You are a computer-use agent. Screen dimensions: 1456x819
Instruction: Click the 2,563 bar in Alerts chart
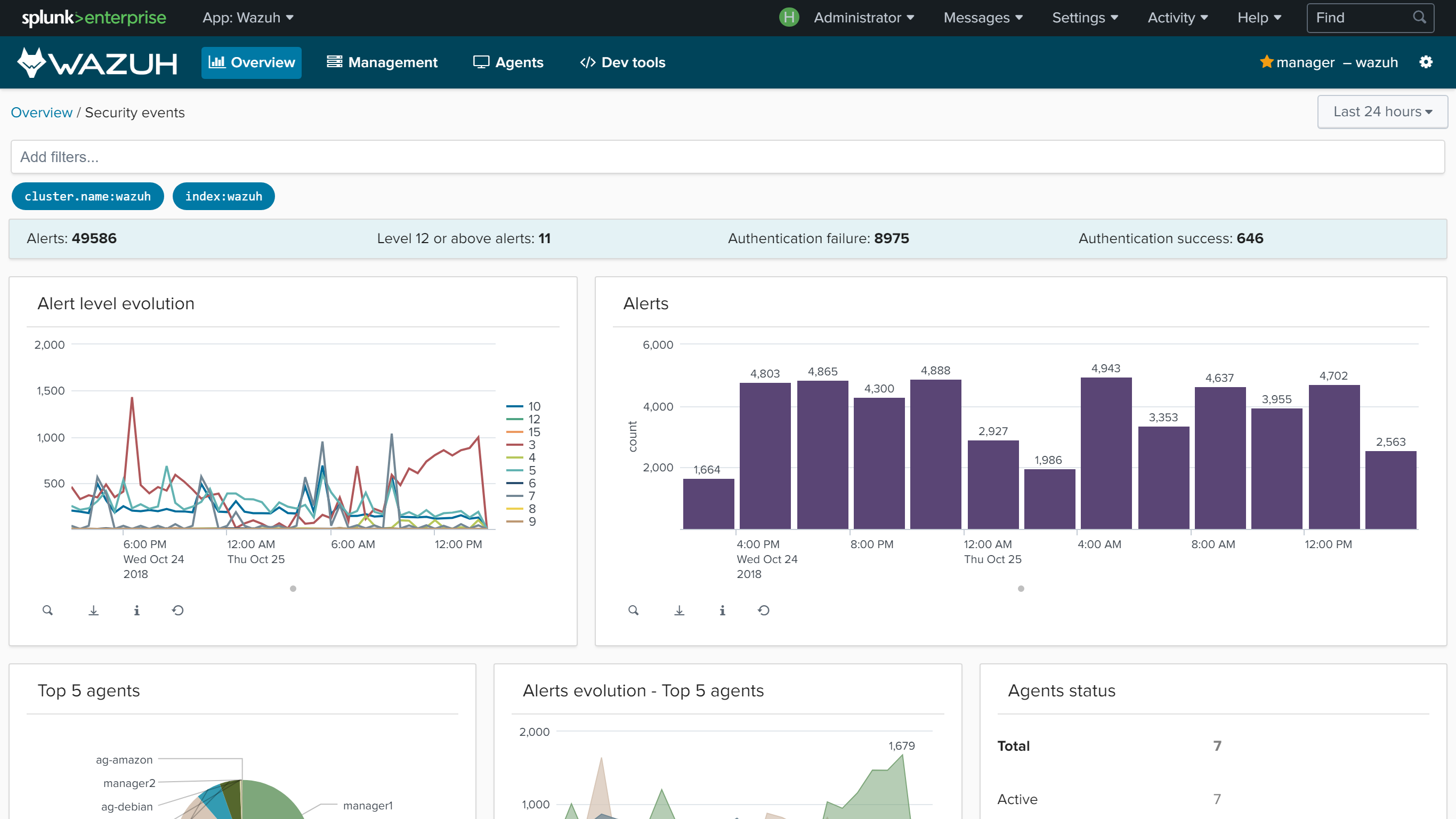(1390, 490)
